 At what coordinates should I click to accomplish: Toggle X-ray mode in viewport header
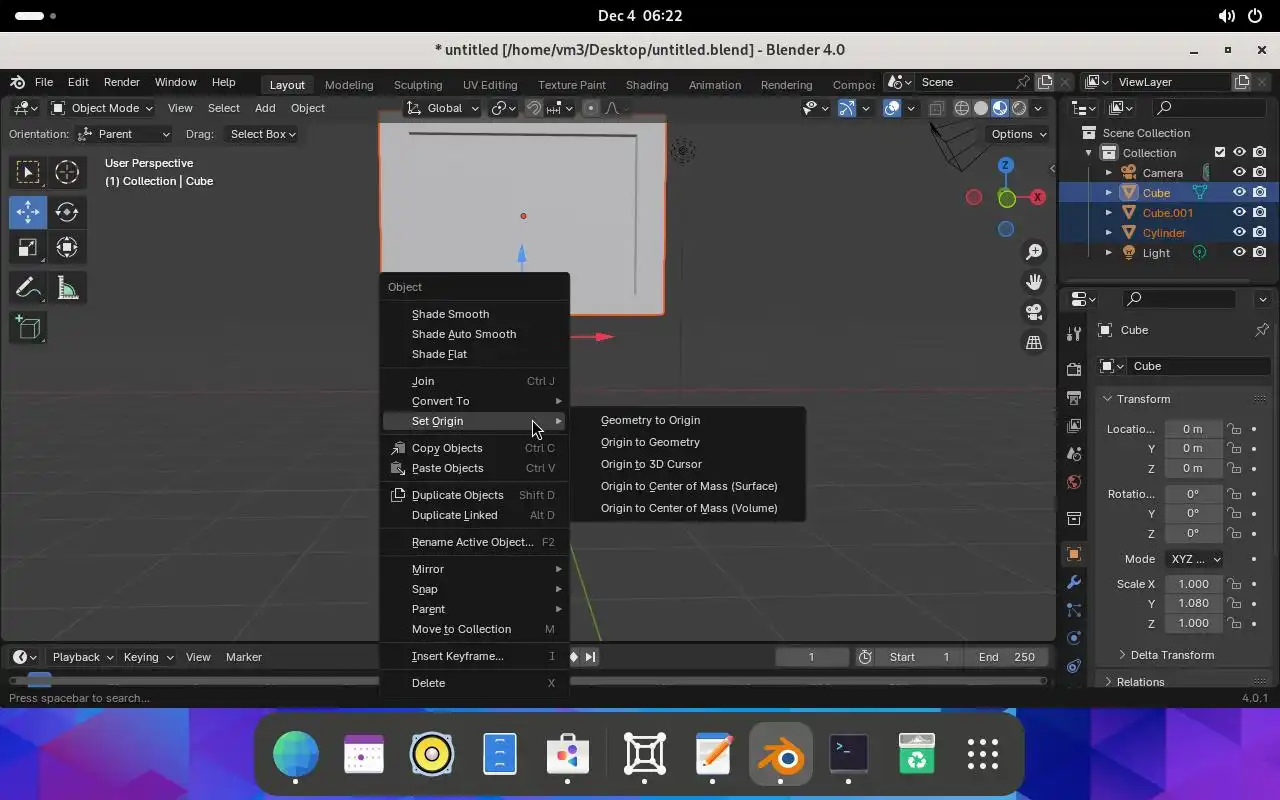point(937,108)
